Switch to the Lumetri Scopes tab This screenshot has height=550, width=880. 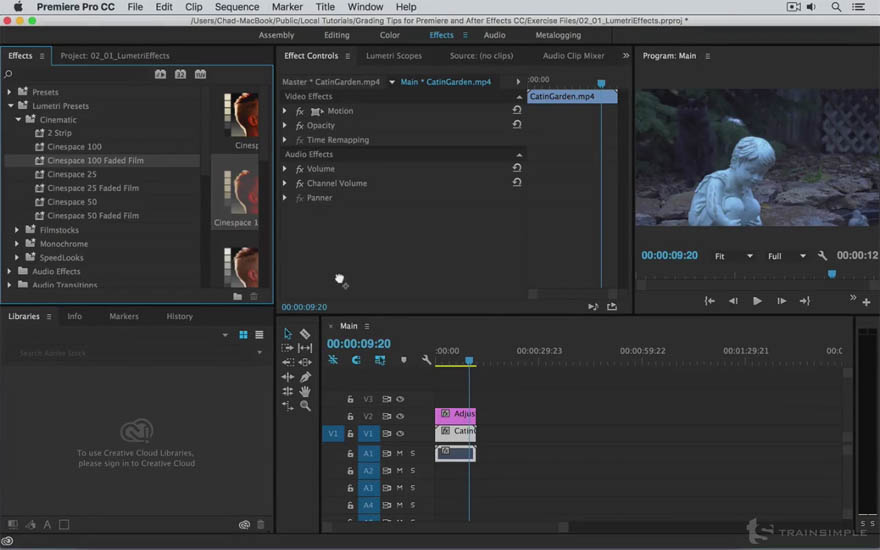(x=393, y=56)
